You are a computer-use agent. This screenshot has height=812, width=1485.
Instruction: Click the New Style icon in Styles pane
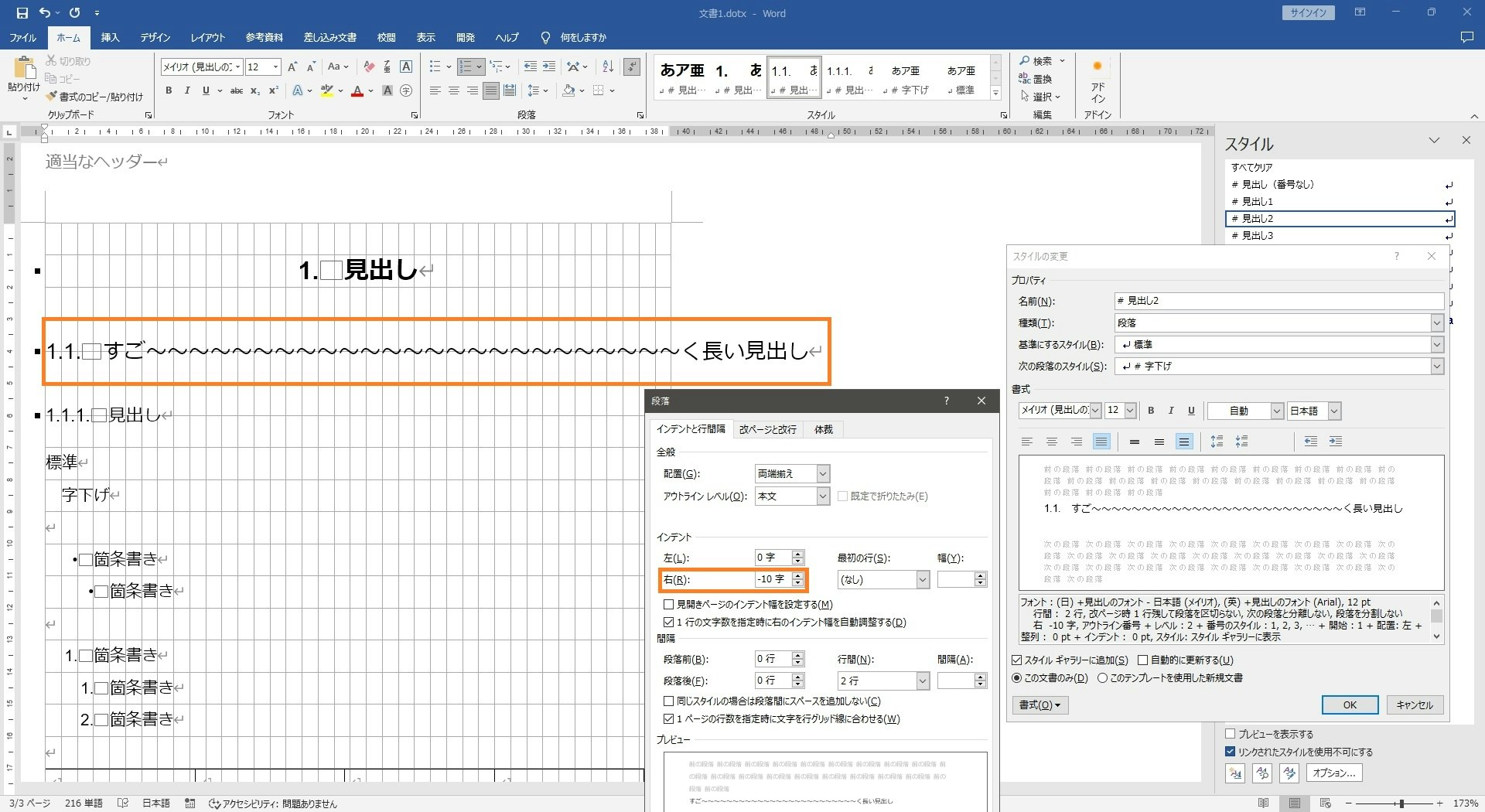point(1235,773)
